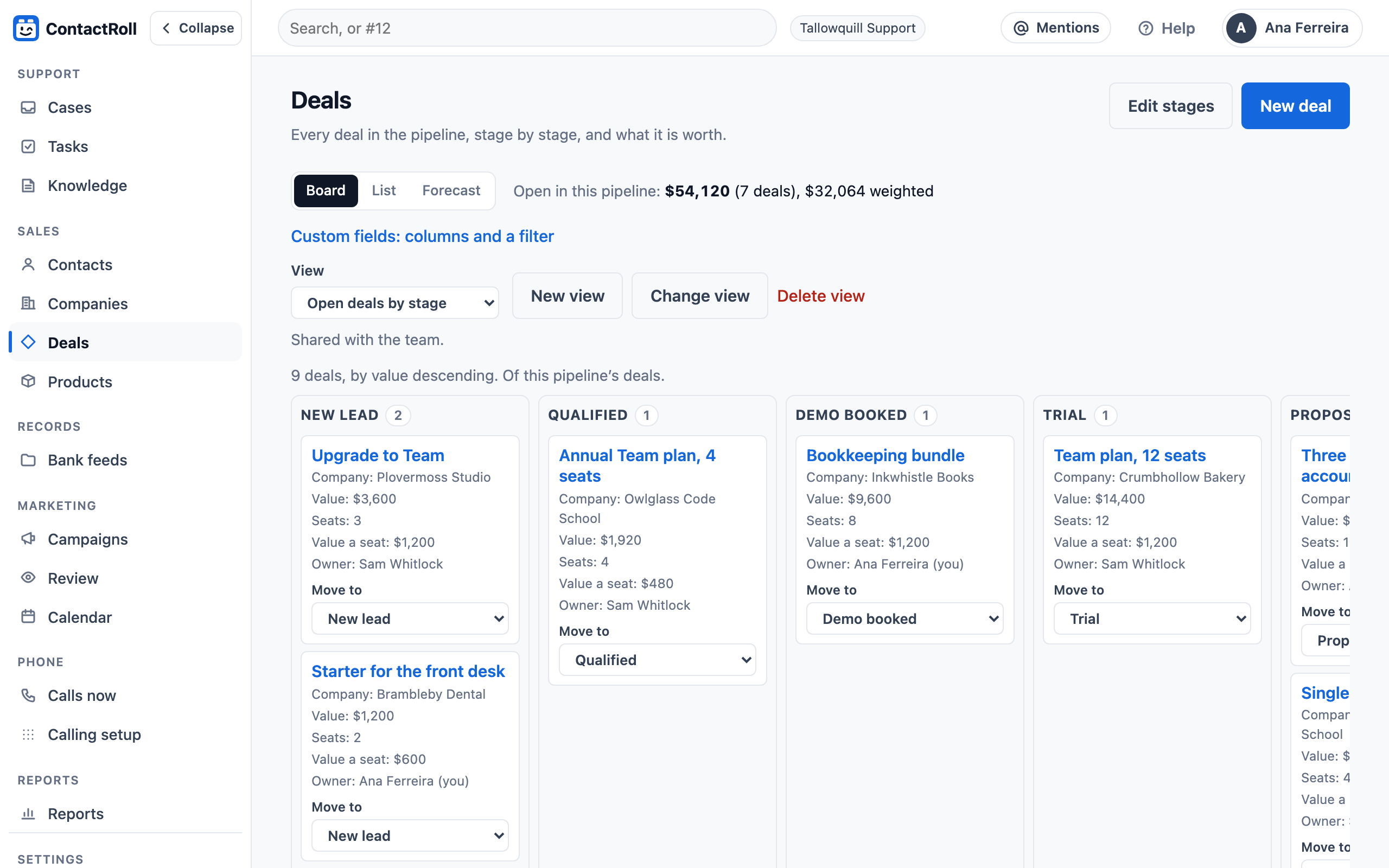Viewport: 1389px width, 868px height.
Task: Open Campaigns in the sidebar
Action: pos(125,539)
